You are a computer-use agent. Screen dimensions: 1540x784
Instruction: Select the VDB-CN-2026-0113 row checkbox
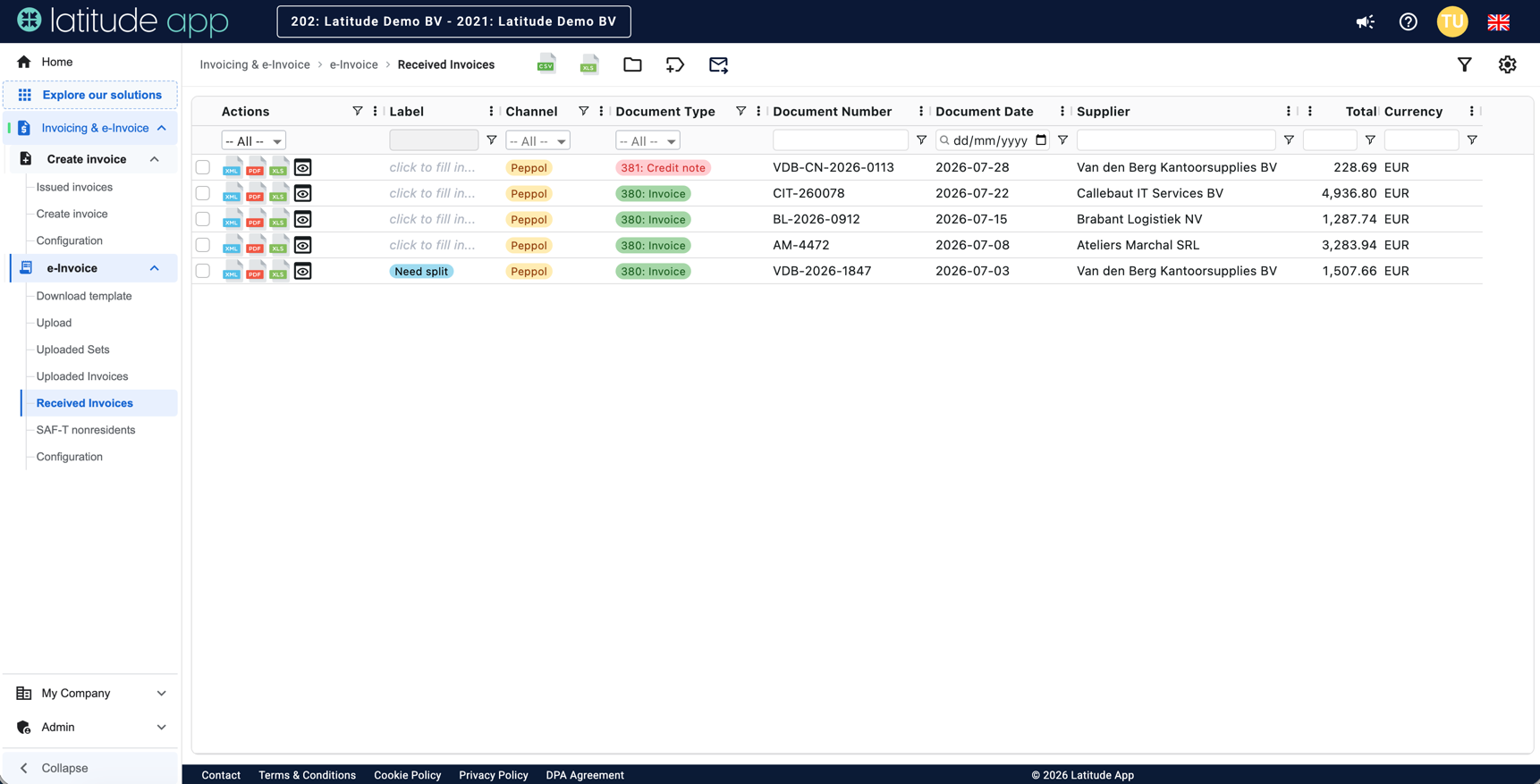click(203, 167)
